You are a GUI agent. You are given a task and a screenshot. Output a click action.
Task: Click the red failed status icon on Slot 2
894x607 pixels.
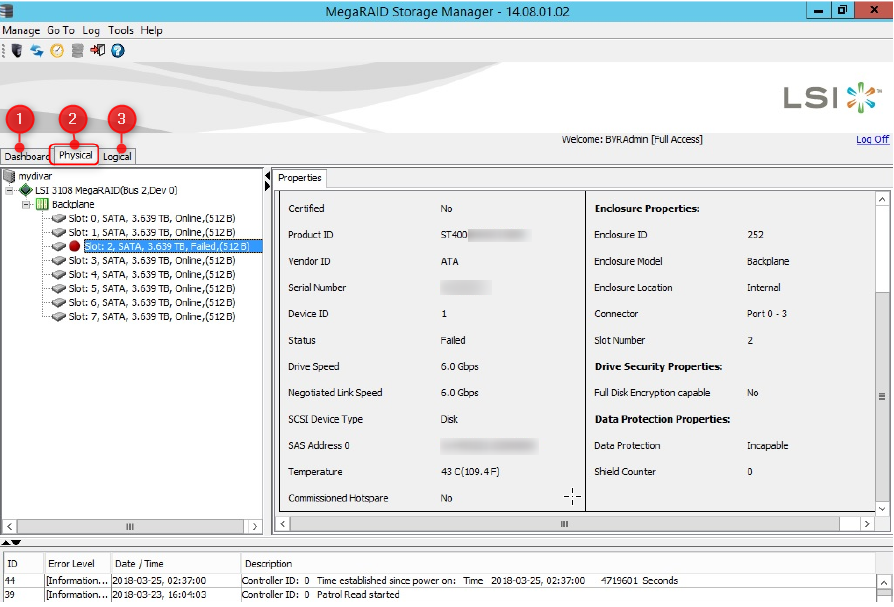75,246
